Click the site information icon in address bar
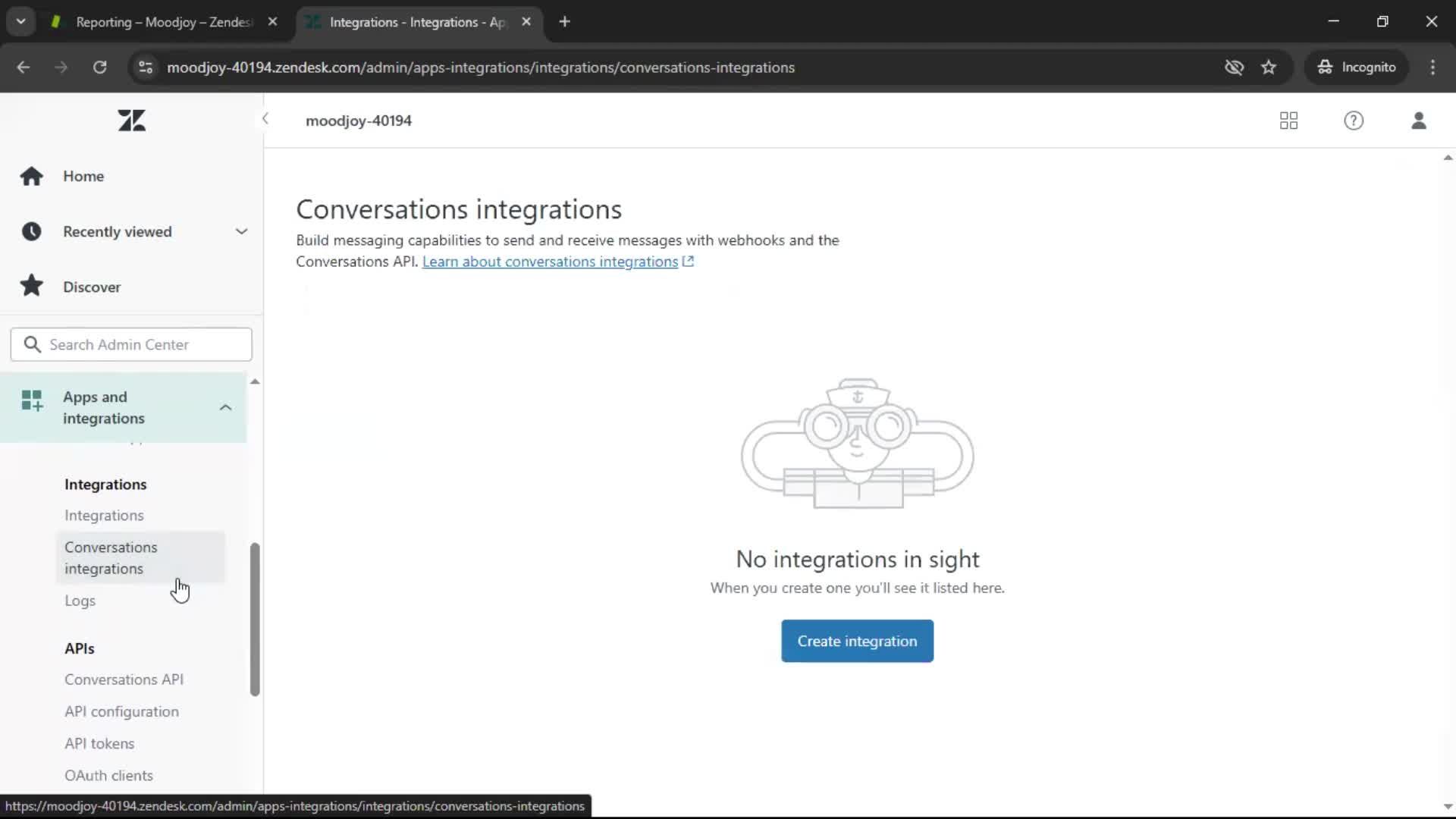Image resolution: width=1456 pixels, height=819 pixels. pyautogui.click(x=146, y=67)
